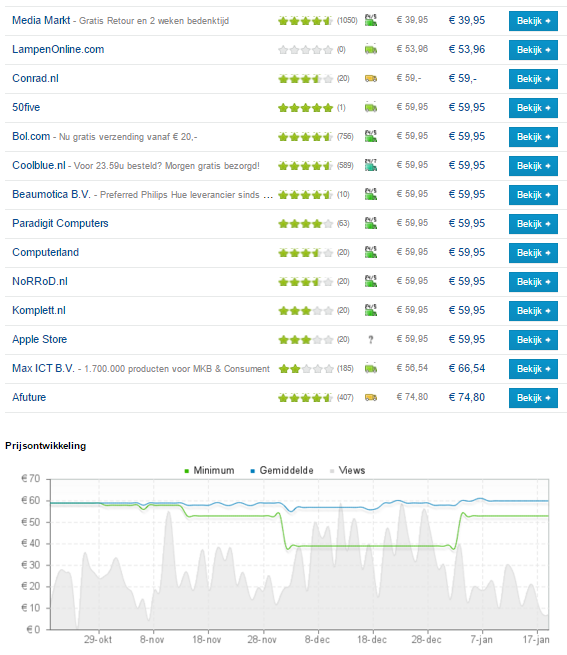Click Bekijk button for Computerland
Image resolution: width=567 pixels, height=655 pixels.
533,253
